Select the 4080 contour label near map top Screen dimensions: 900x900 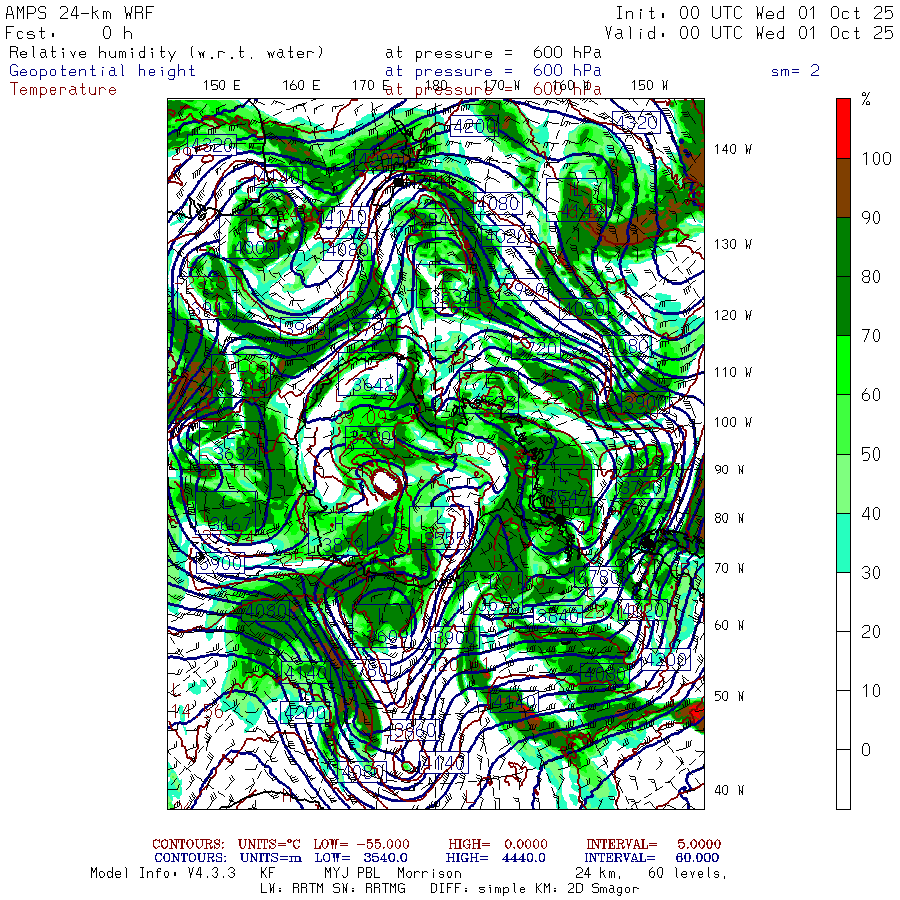pos(500,204)
